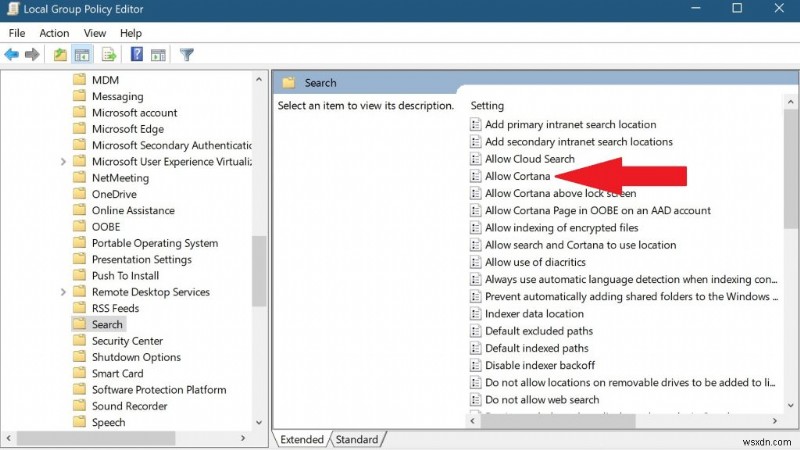Open the View menu

point(95,33)
